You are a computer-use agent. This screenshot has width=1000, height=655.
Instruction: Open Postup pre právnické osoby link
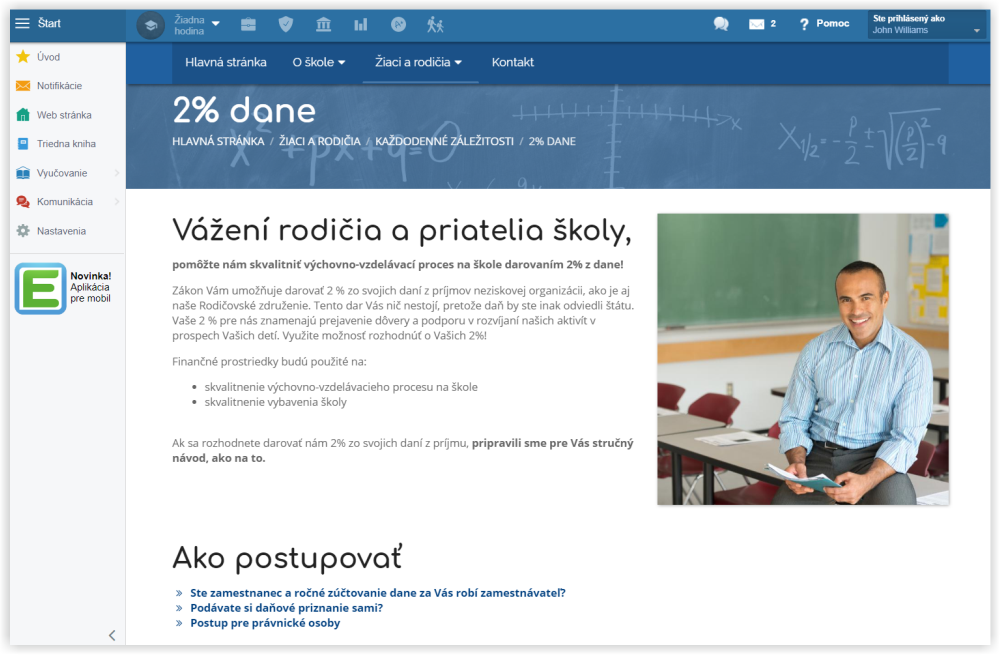[x=265, y=623]
